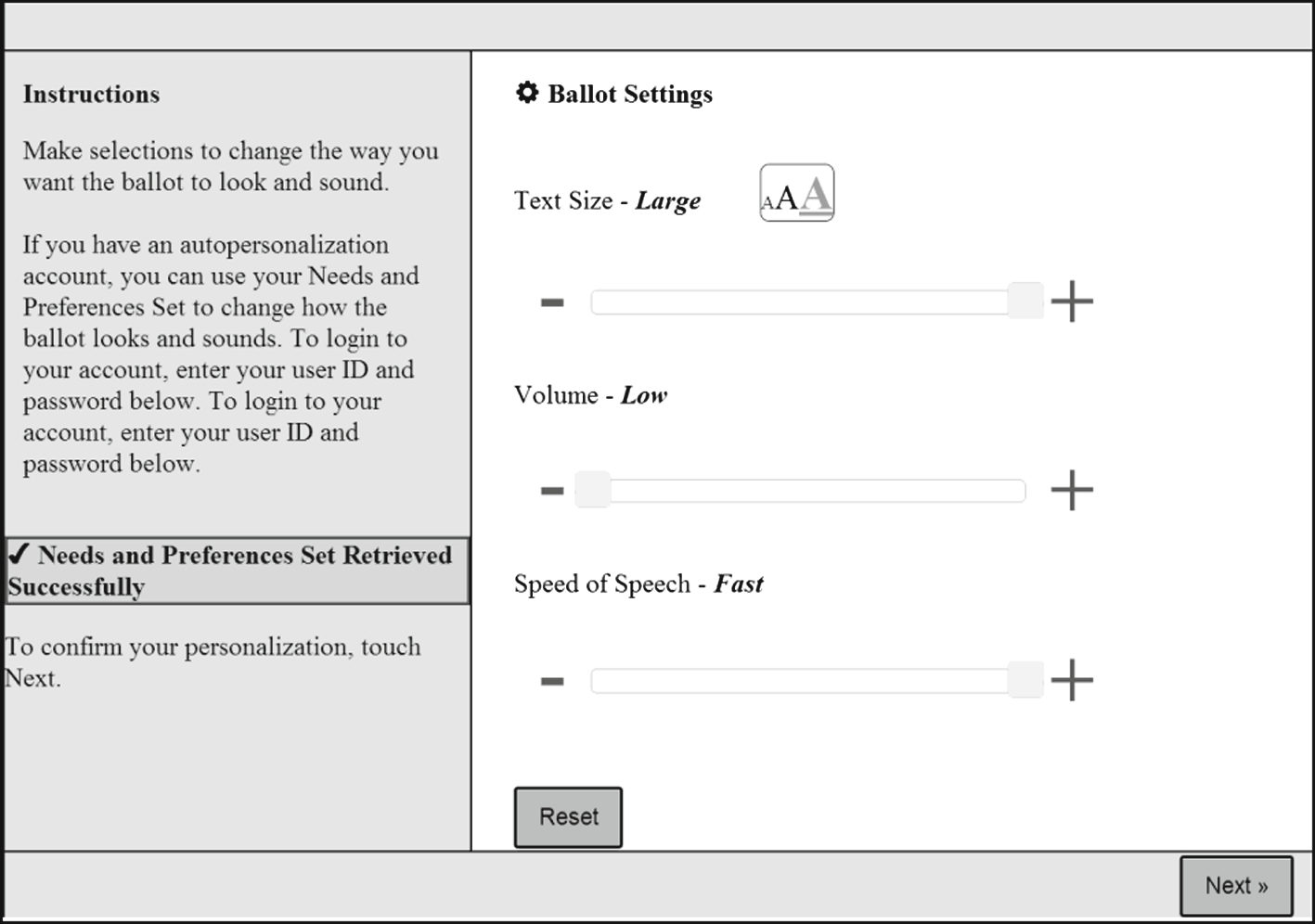Click the Text Size slider handle
Viewport: 1315px width, 924px height.
coord(1025,302)
